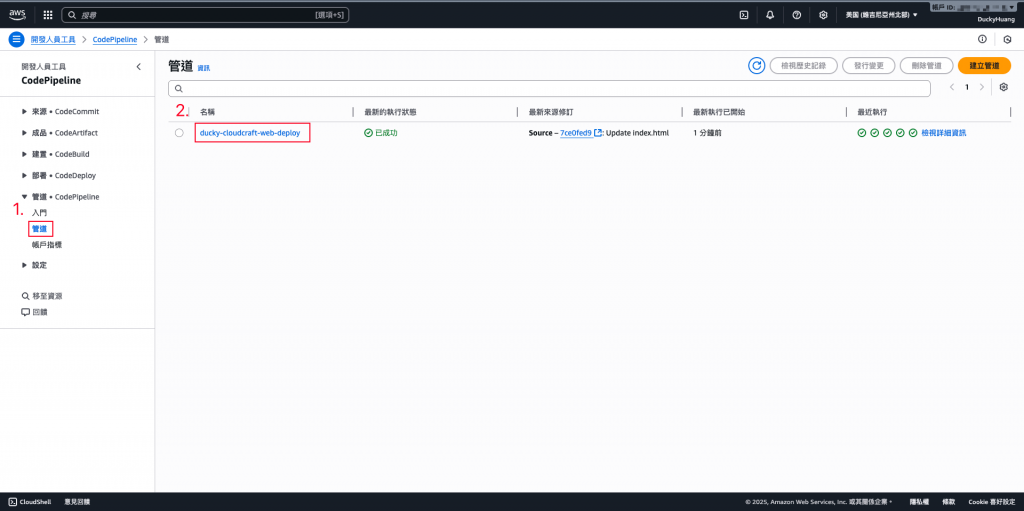Select 管道 in the sidebar
Viewport: 1024px width, 511px height.
(40, 229)
